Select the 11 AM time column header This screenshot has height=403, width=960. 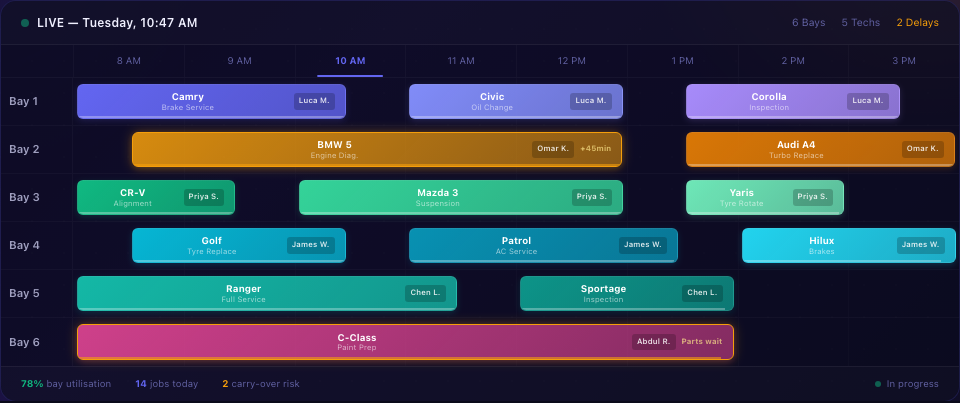461,61
